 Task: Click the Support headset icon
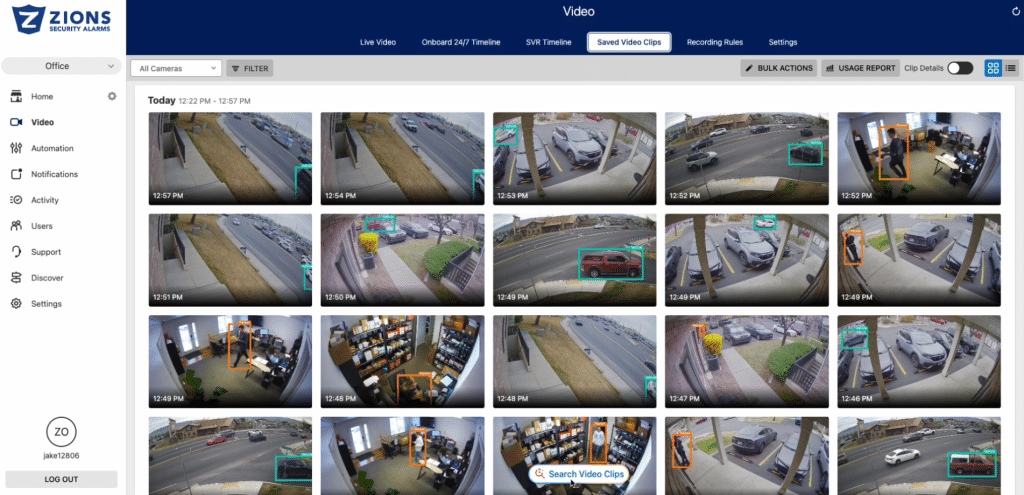(16, 252)
